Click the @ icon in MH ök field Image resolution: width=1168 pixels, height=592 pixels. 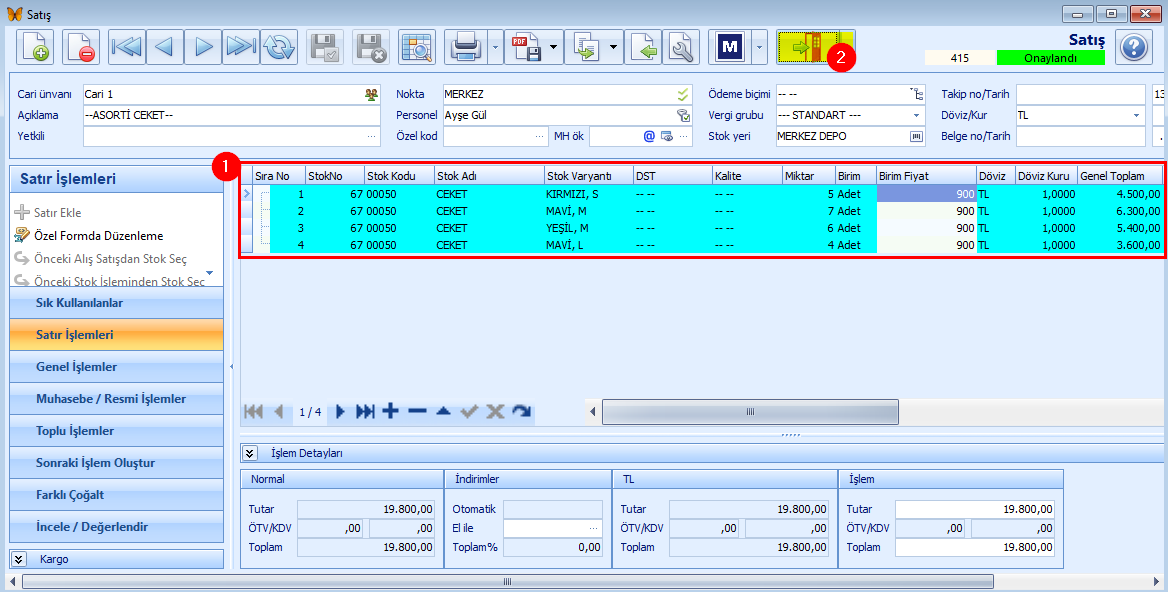649,136
